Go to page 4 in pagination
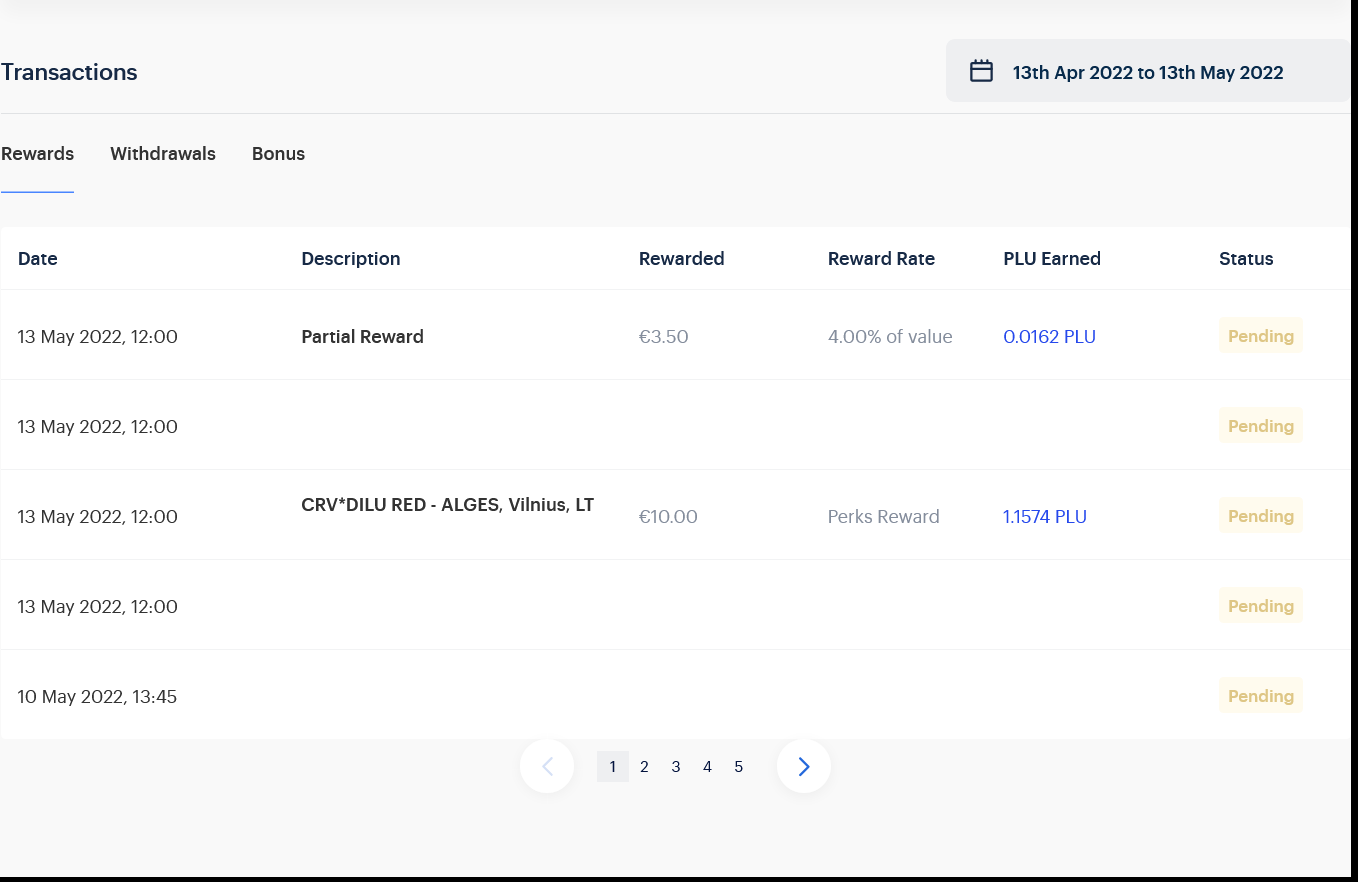Screen dimensions: 1358x882 707,767
